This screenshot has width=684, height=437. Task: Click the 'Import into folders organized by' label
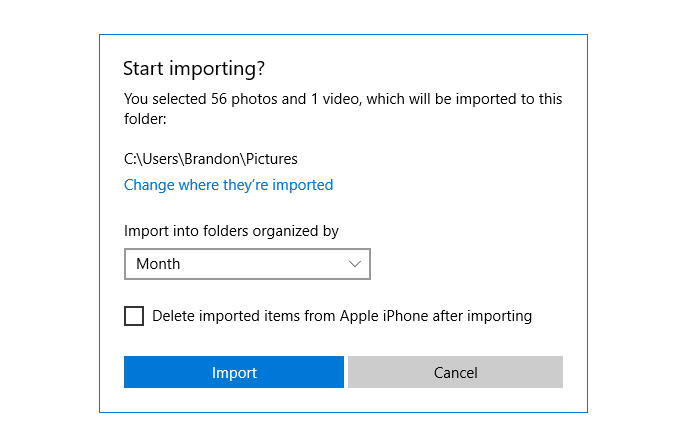[231, 231]
